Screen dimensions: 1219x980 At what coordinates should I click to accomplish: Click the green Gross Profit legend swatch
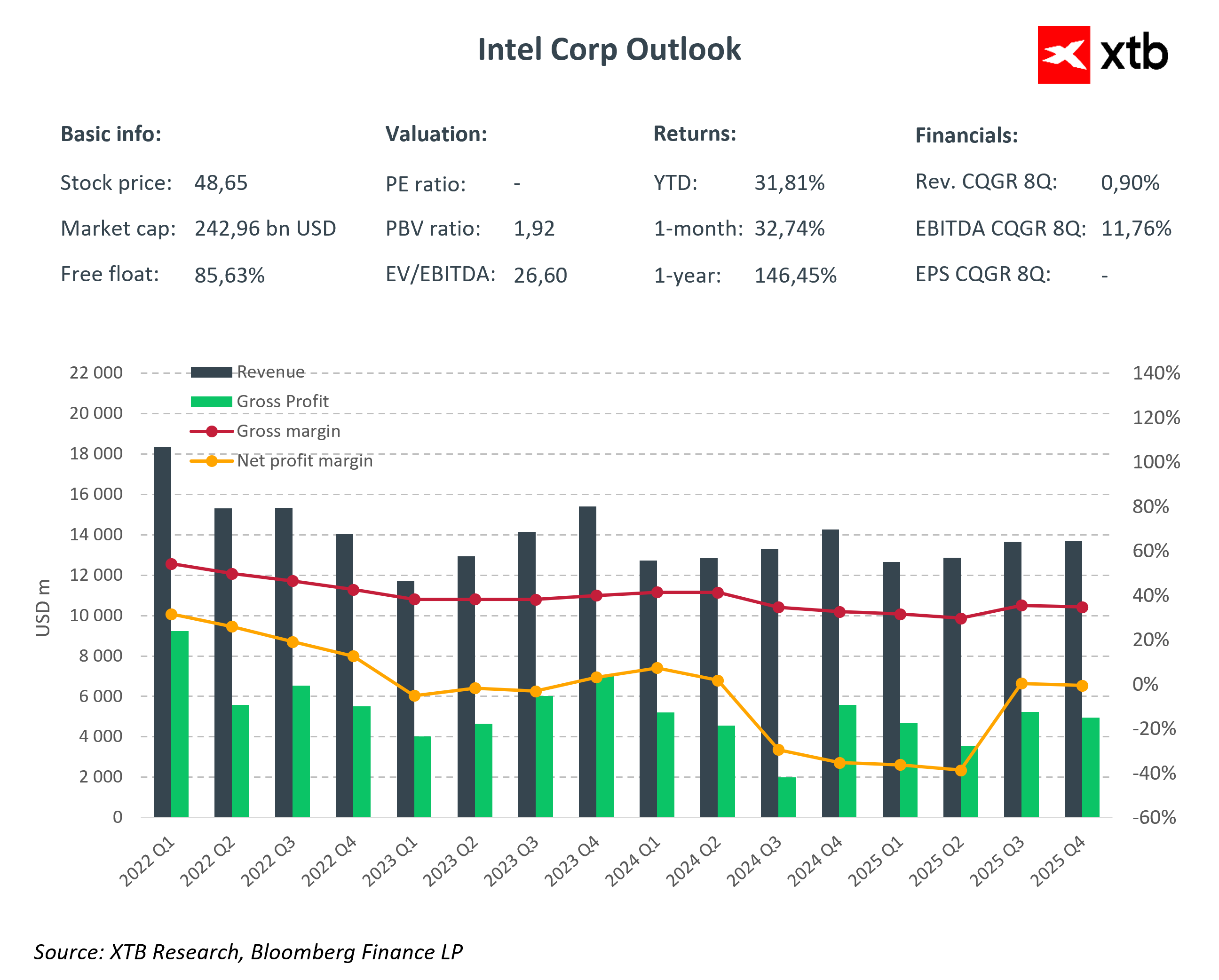212,402
